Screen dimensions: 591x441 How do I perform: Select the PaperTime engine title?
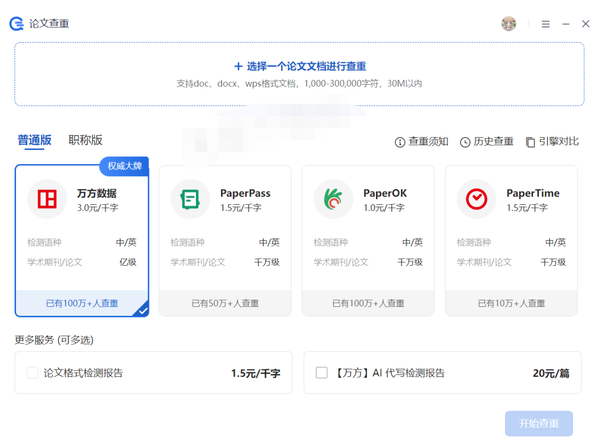(x=533, y=193)
